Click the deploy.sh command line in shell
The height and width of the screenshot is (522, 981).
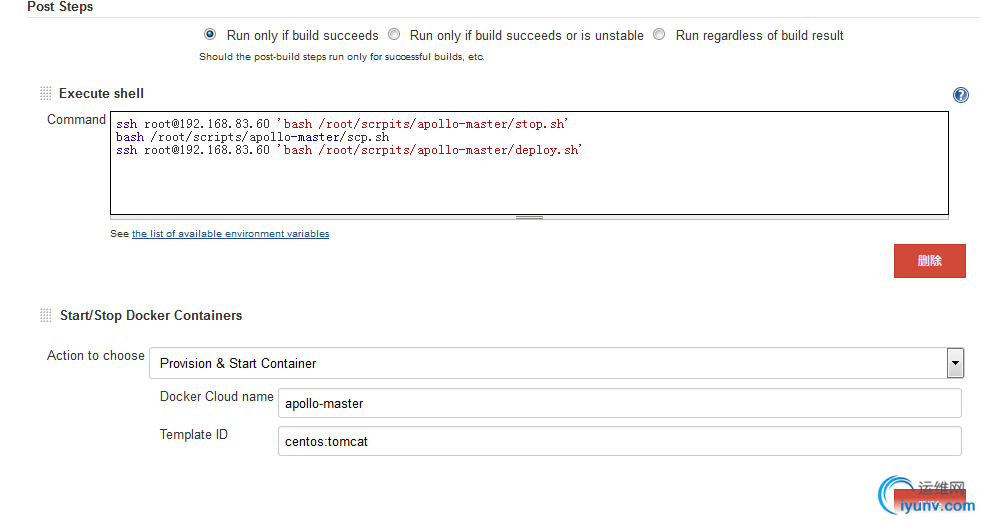tap(349, 150)
